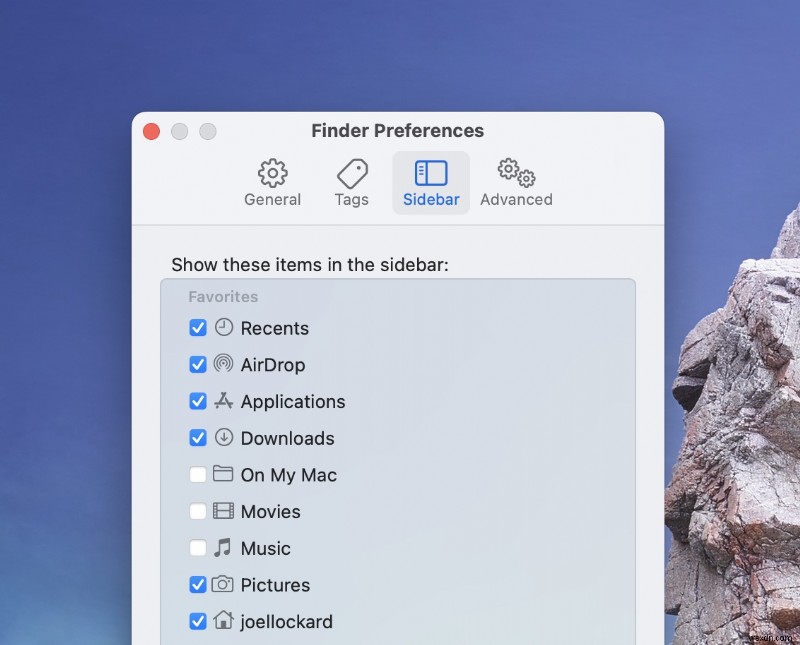Uncheck the Downloads checkbox

click(197, 438)
